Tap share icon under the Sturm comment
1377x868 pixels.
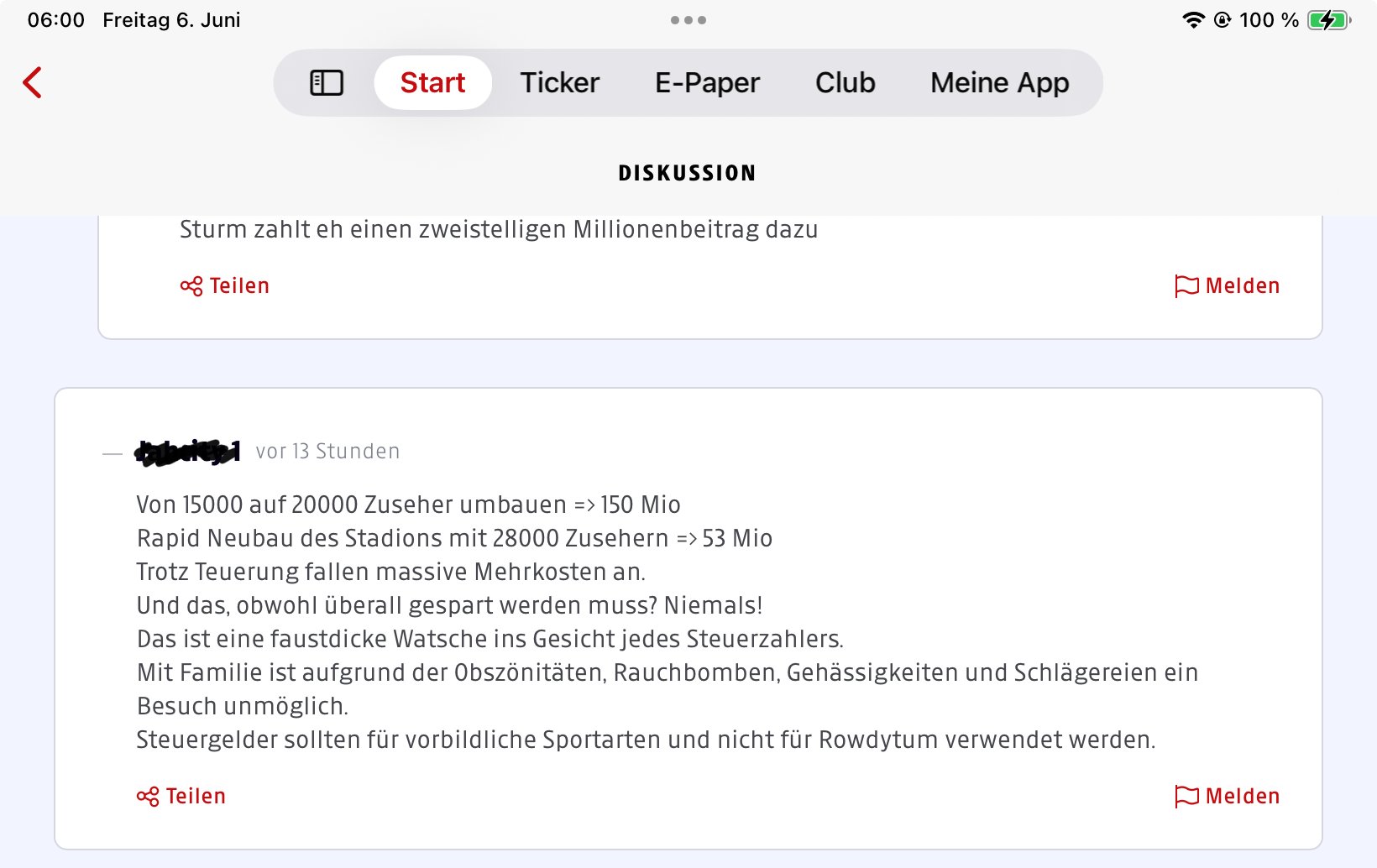click(x=191, y=286)
